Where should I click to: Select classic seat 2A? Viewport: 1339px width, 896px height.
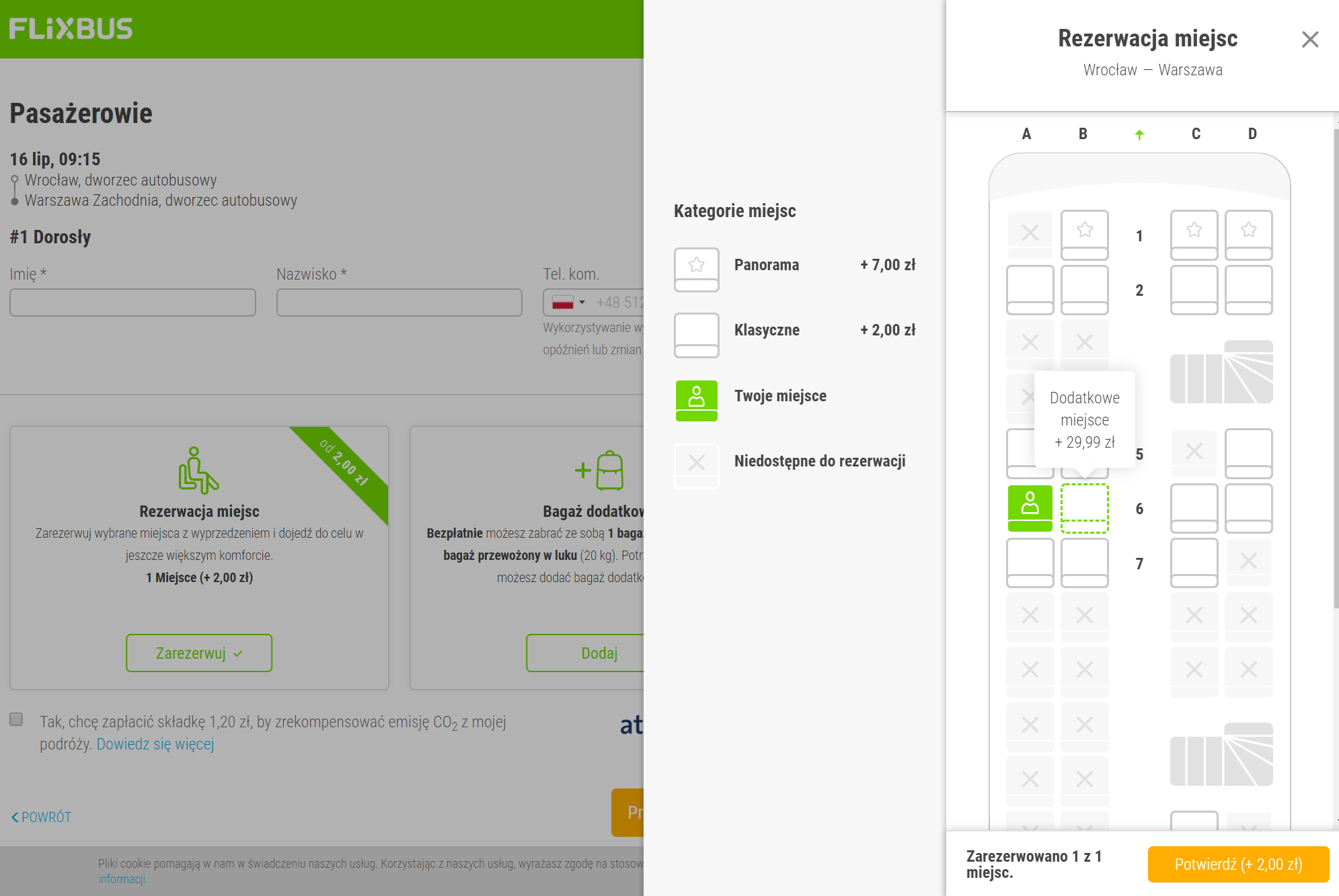(x=1030, y=290)
